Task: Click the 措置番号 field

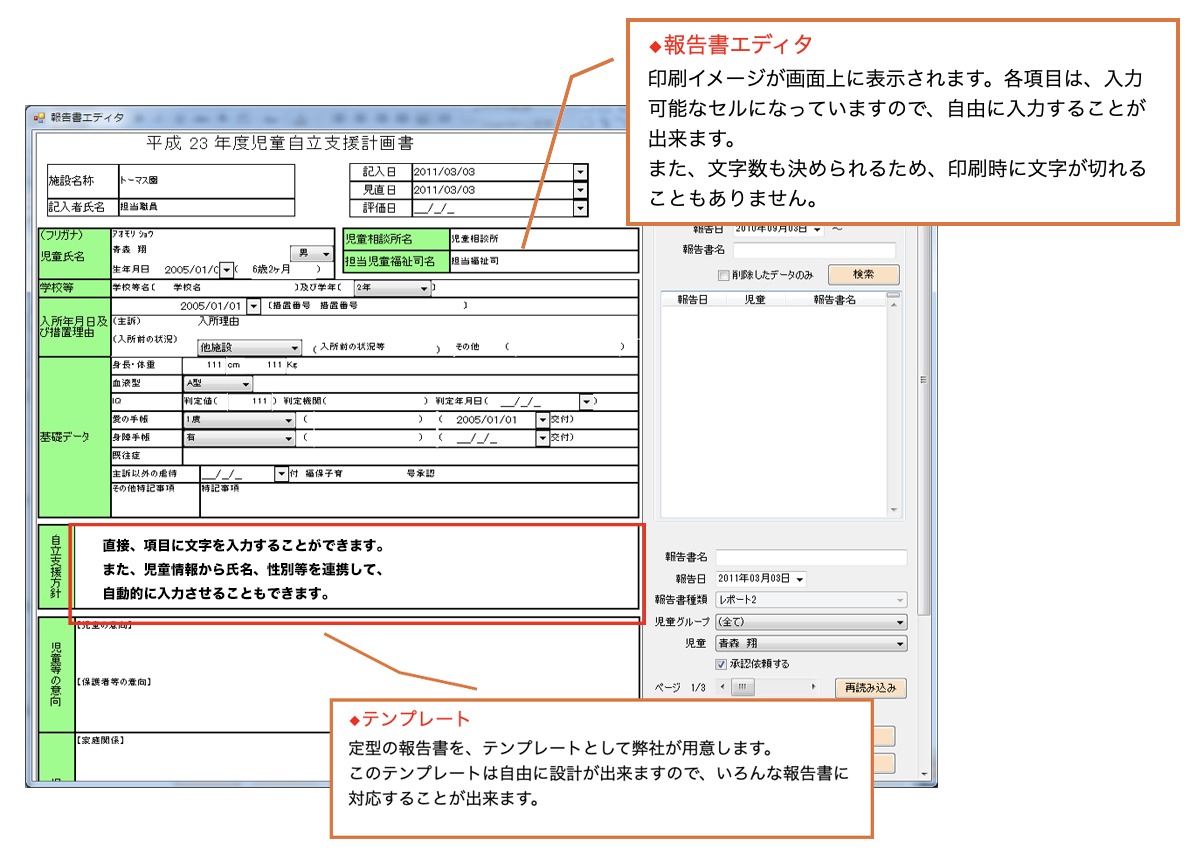Action: pos(389,305)
